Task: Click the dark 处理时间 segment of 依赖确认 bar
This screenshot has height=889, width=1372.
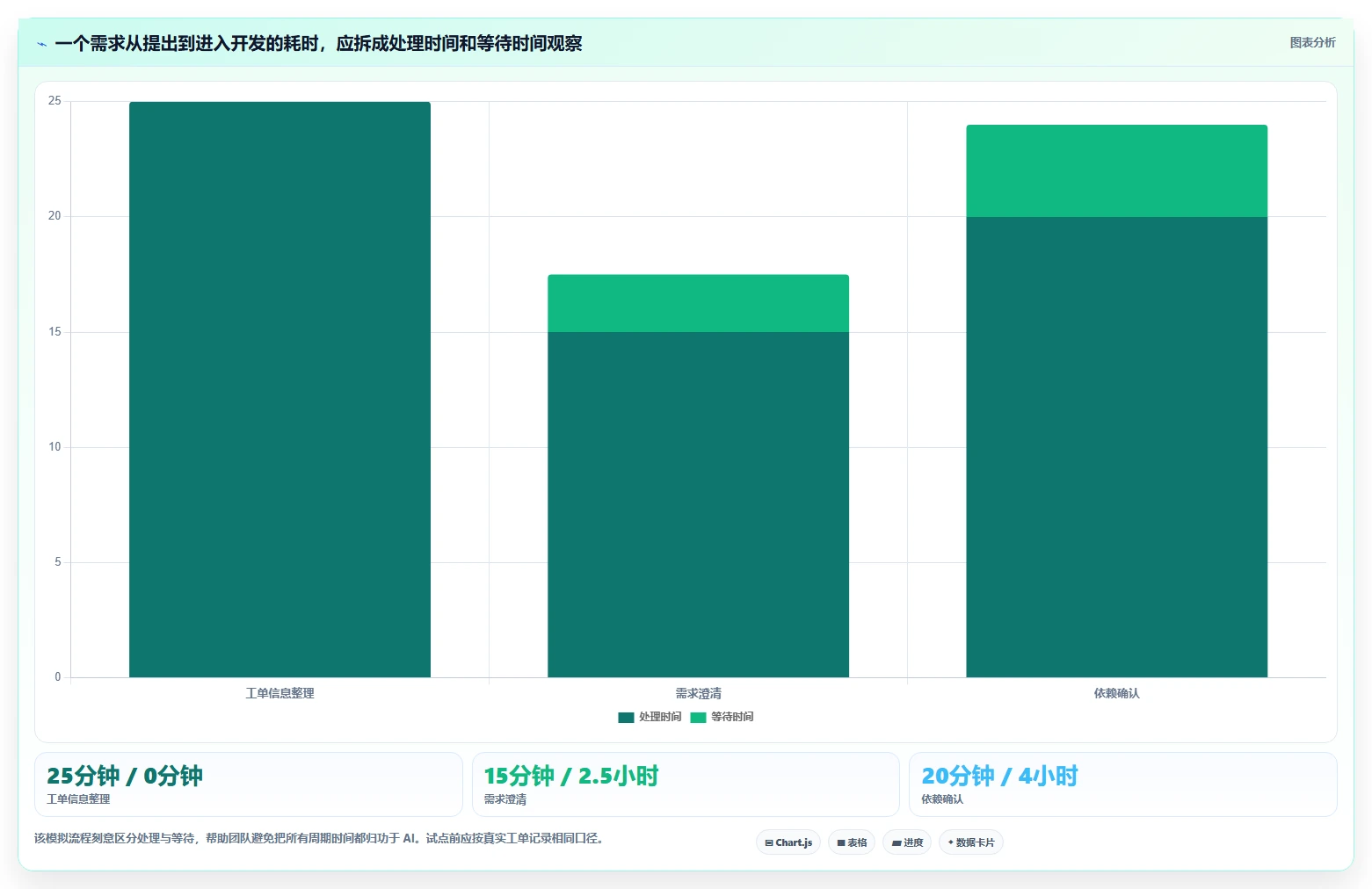Action: pyautogui.click(x=1117, y=447)
